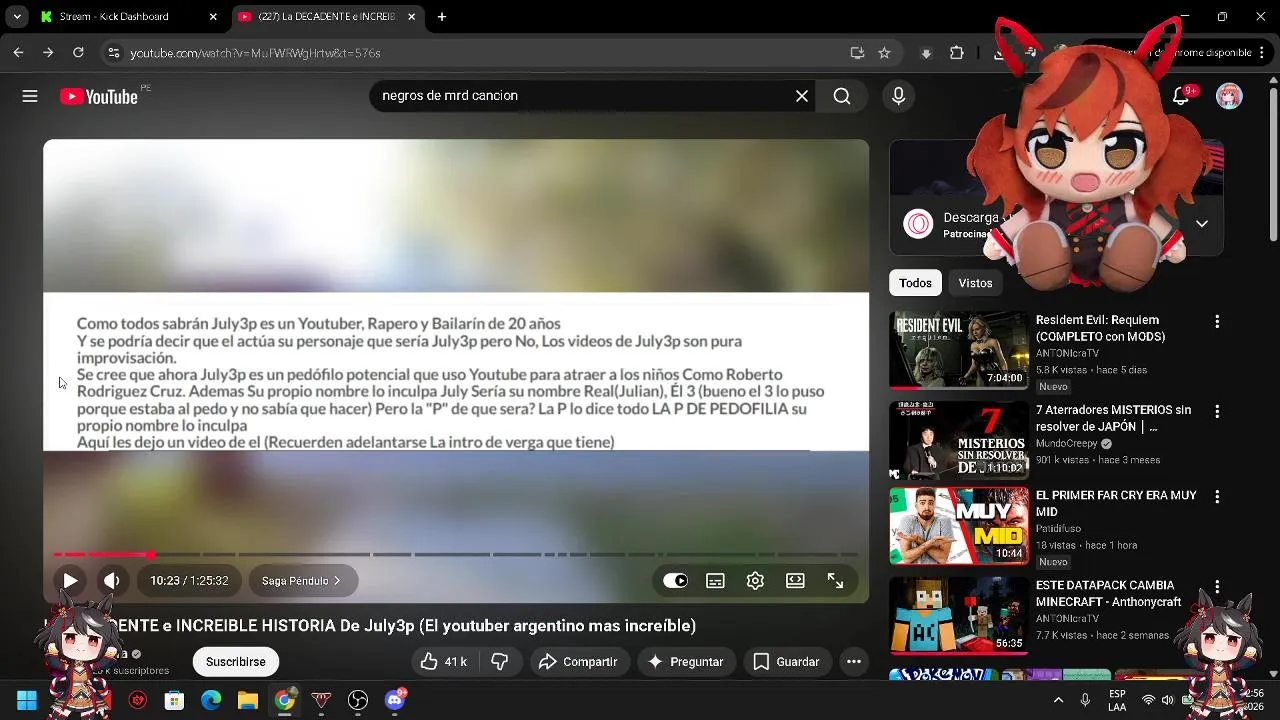Expand the sponsored Descarga ad chevron
The height and width of the screenshot is (720, 1280).
(x=1202, y=224)
